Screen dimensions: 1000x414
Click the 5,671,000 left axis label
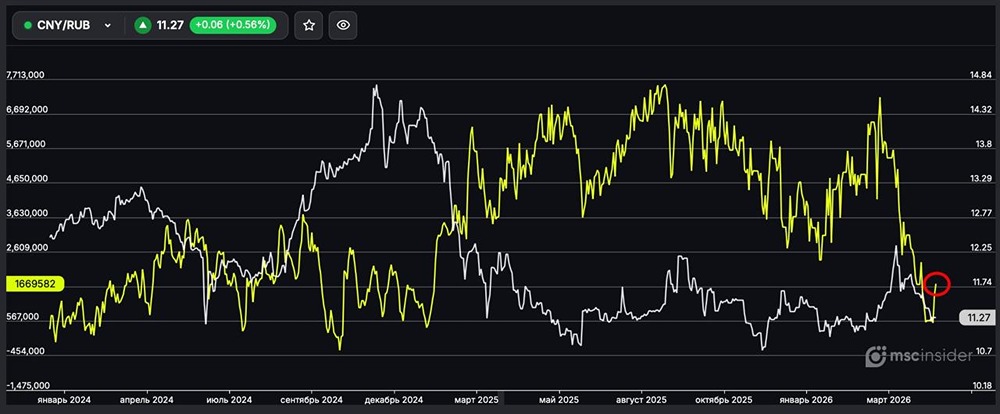(28, 144)
